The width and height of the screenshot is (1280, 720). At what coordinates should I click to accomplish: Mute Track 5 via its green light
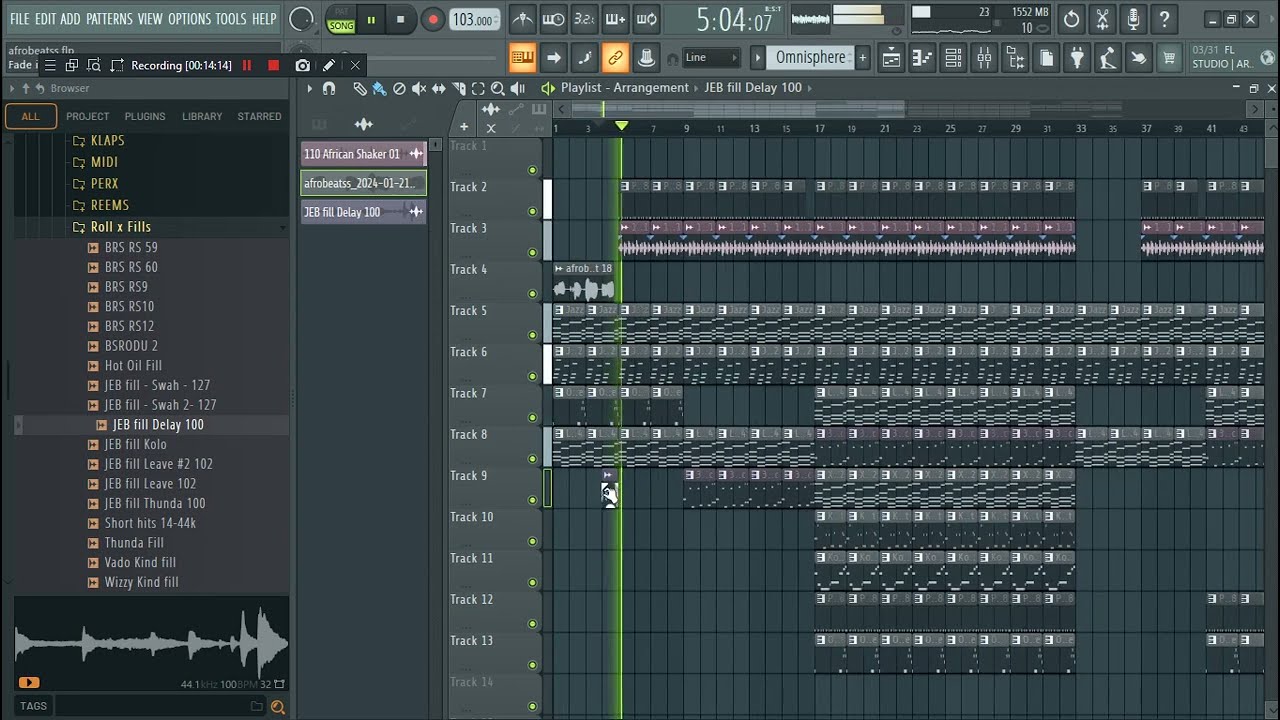pos(532,335)
